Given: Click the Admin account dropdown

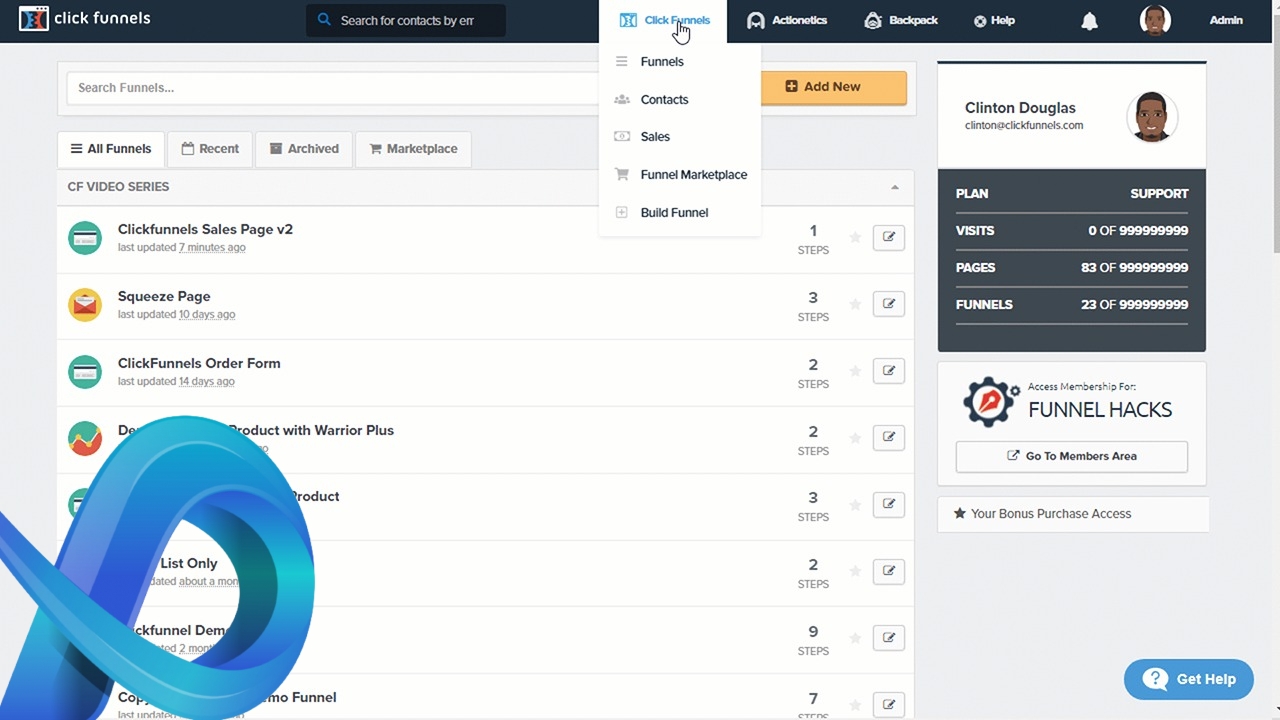Looking at the screenshot, I should pos(1226,20).
